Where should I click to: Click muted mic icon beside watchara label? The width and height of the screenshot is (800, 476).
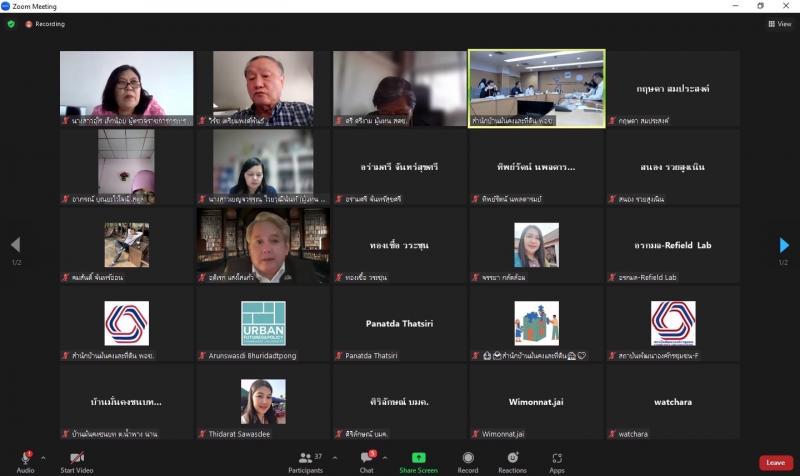[612, 434]
